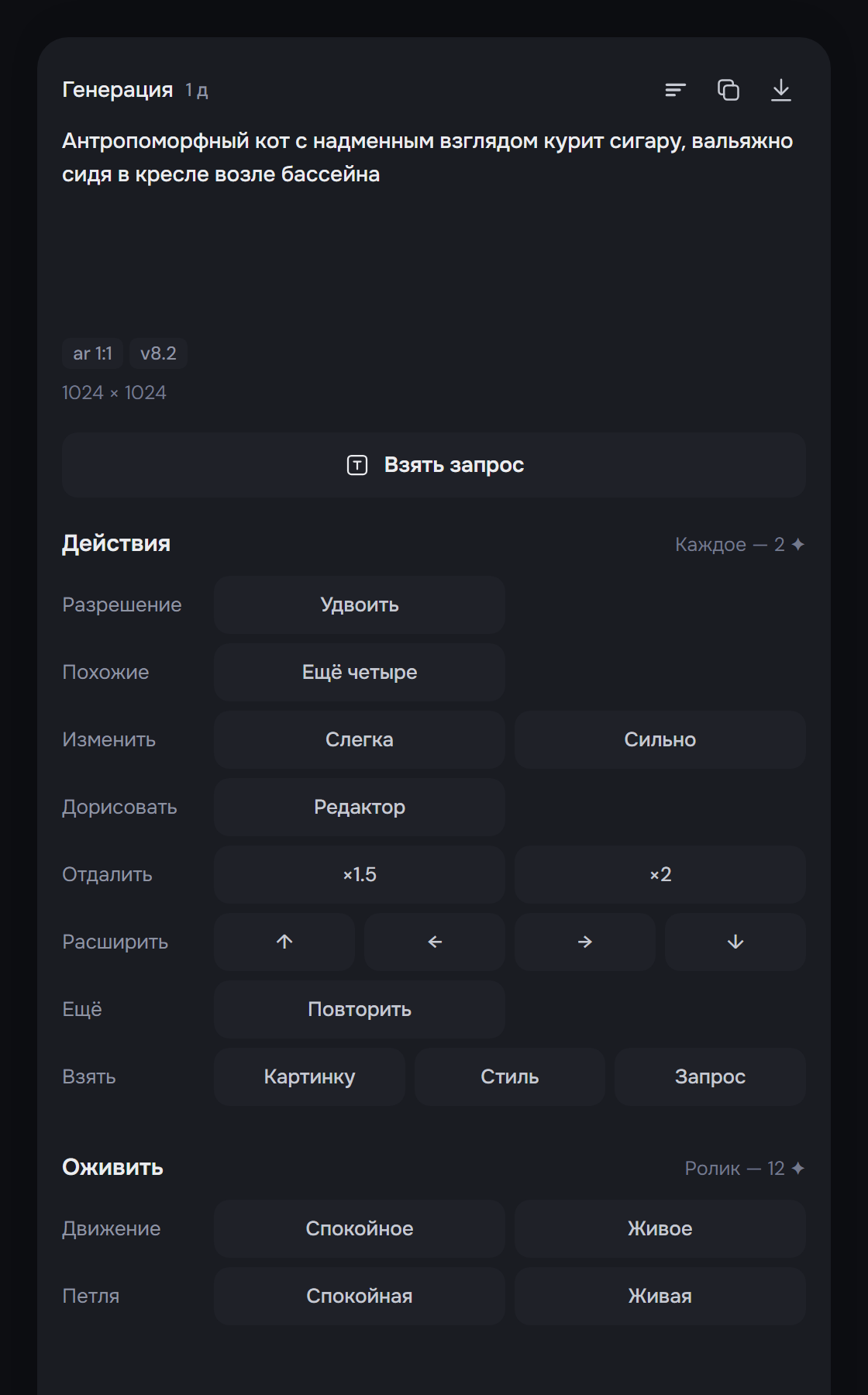Click the copy icon in the header

tap(728, 90)
